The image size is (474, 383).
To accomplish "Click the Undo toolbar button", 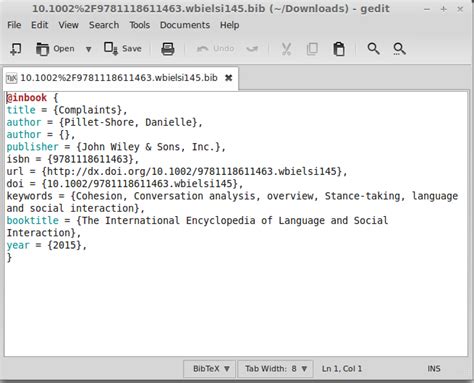I will (x=215, y=49).
